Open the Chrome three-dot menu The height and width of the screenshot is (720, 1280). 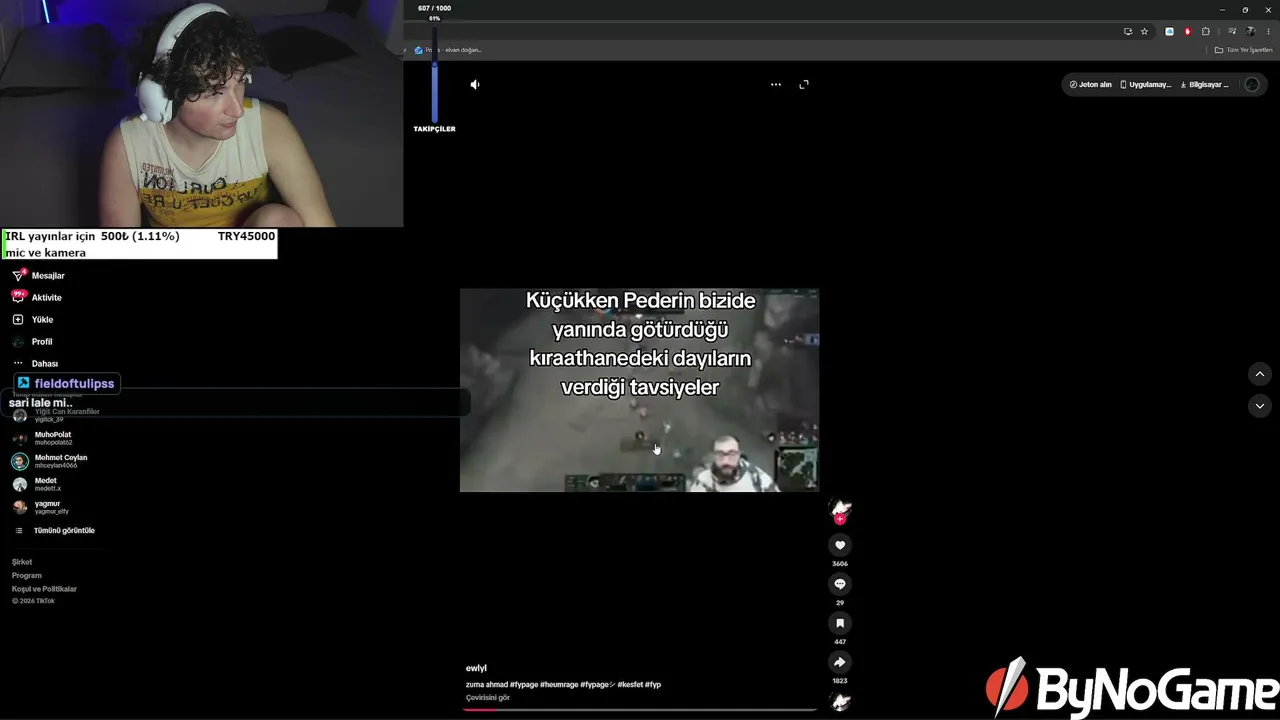coord(1268,31)
